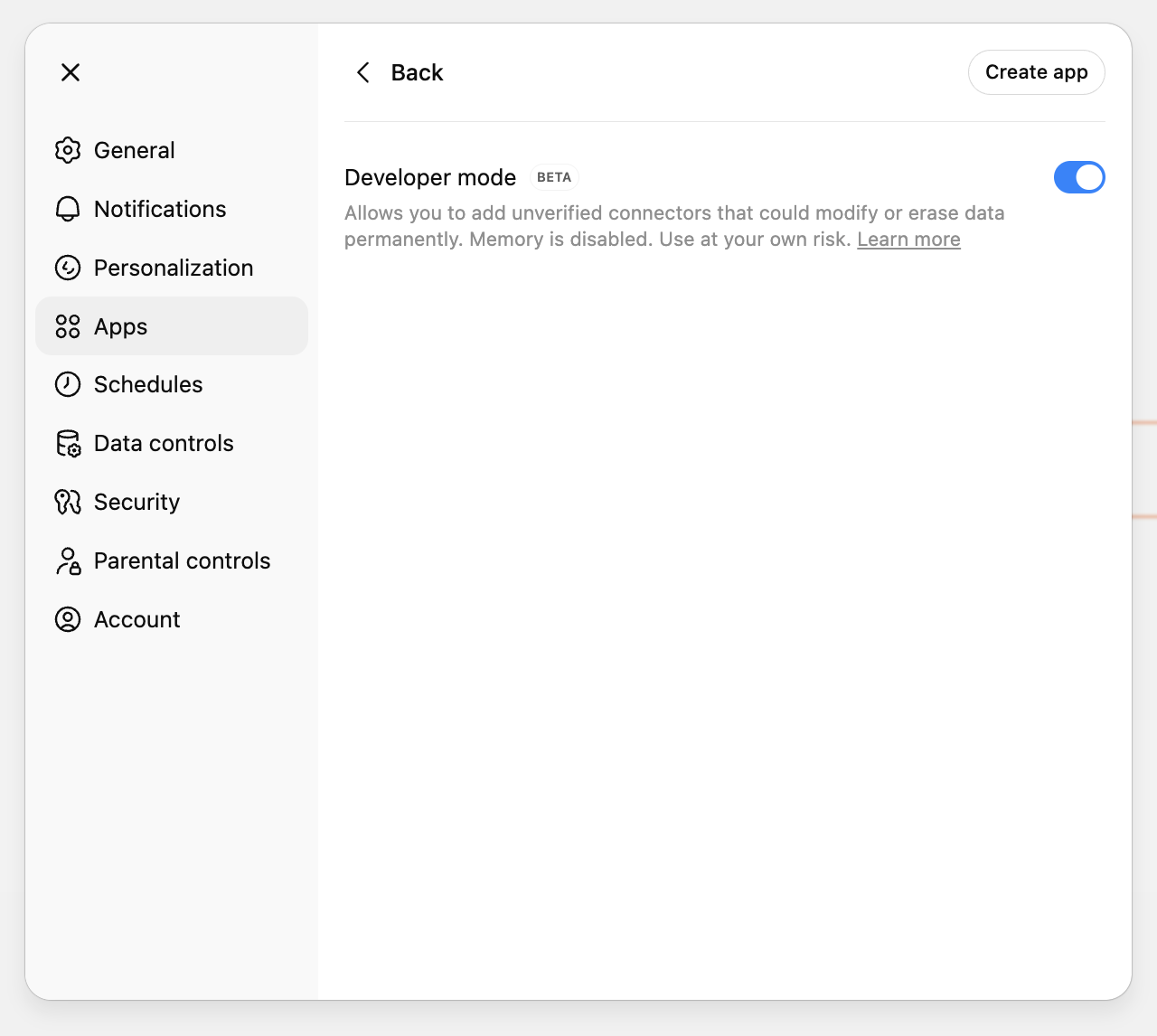Screen dimensions: 1157x1036
Task: Select the General settings gear icon
Action: 67,150
